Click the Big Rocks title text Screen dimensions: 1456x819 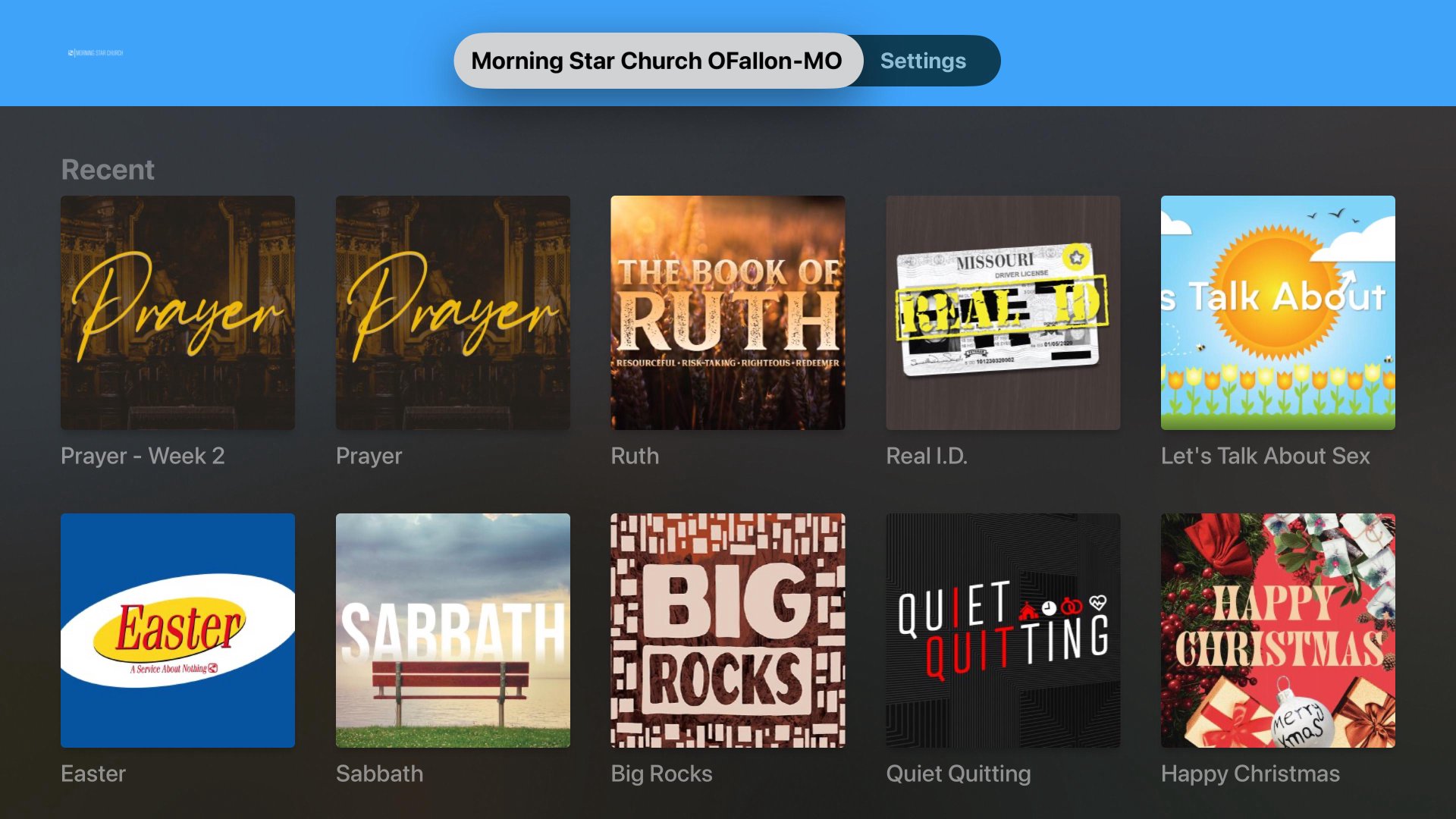click(662, 773)
